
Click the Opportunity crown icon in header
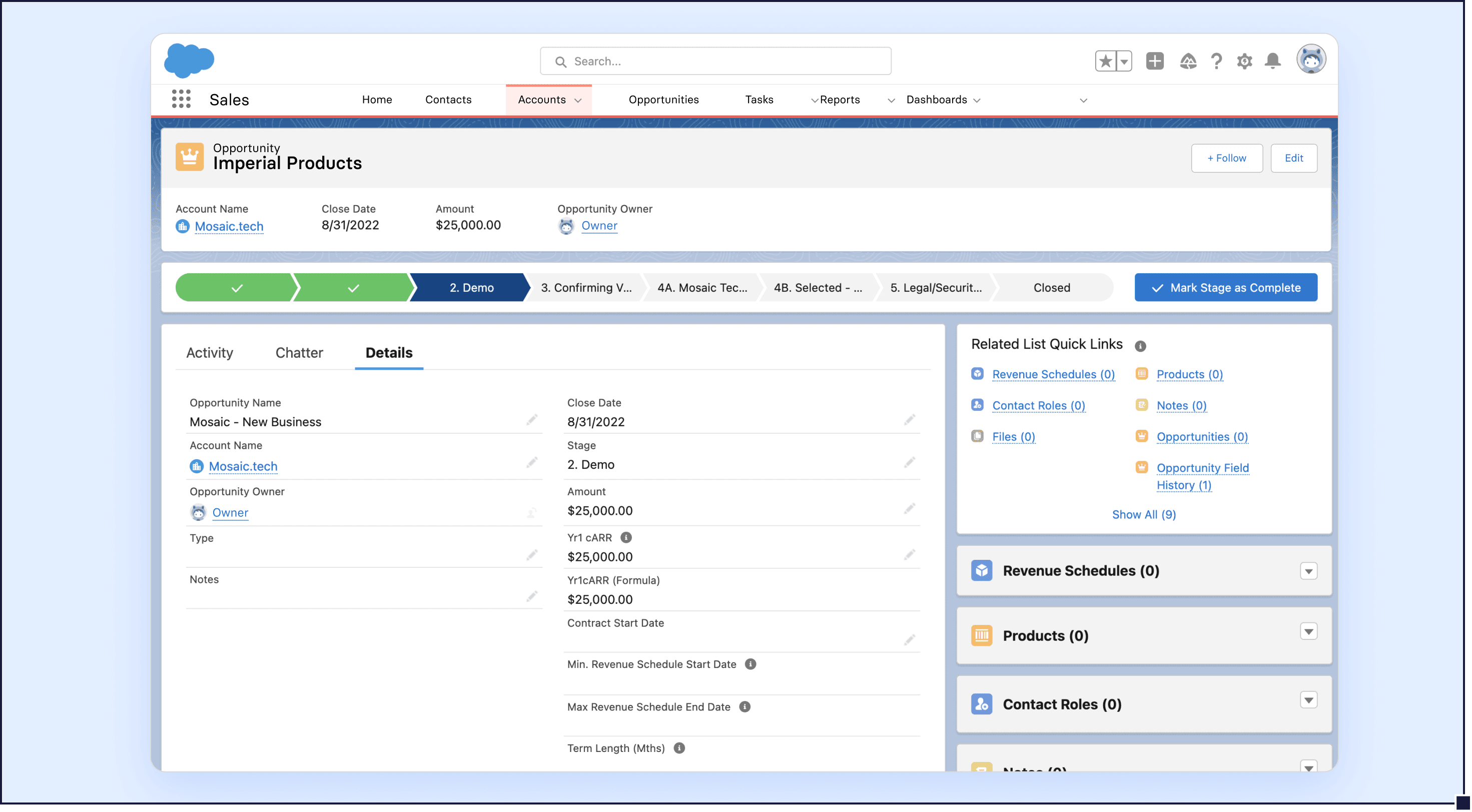tap(189, 157)
